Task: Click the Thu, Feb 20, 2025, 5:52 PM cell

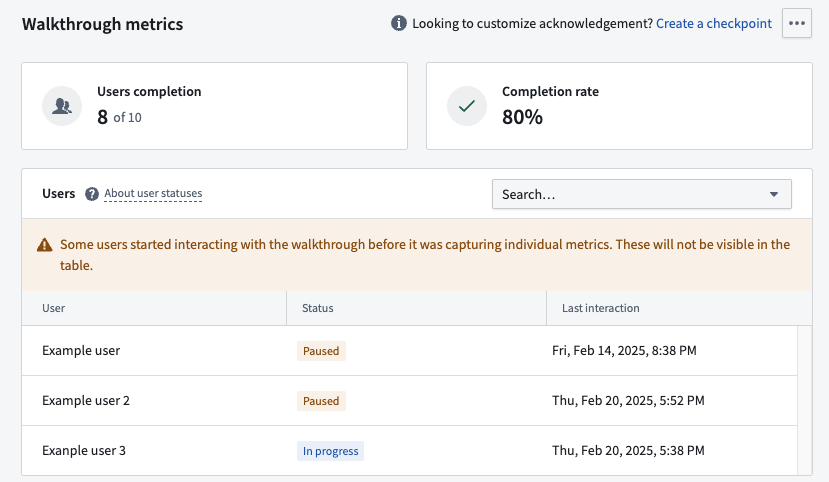Action: 628,401
